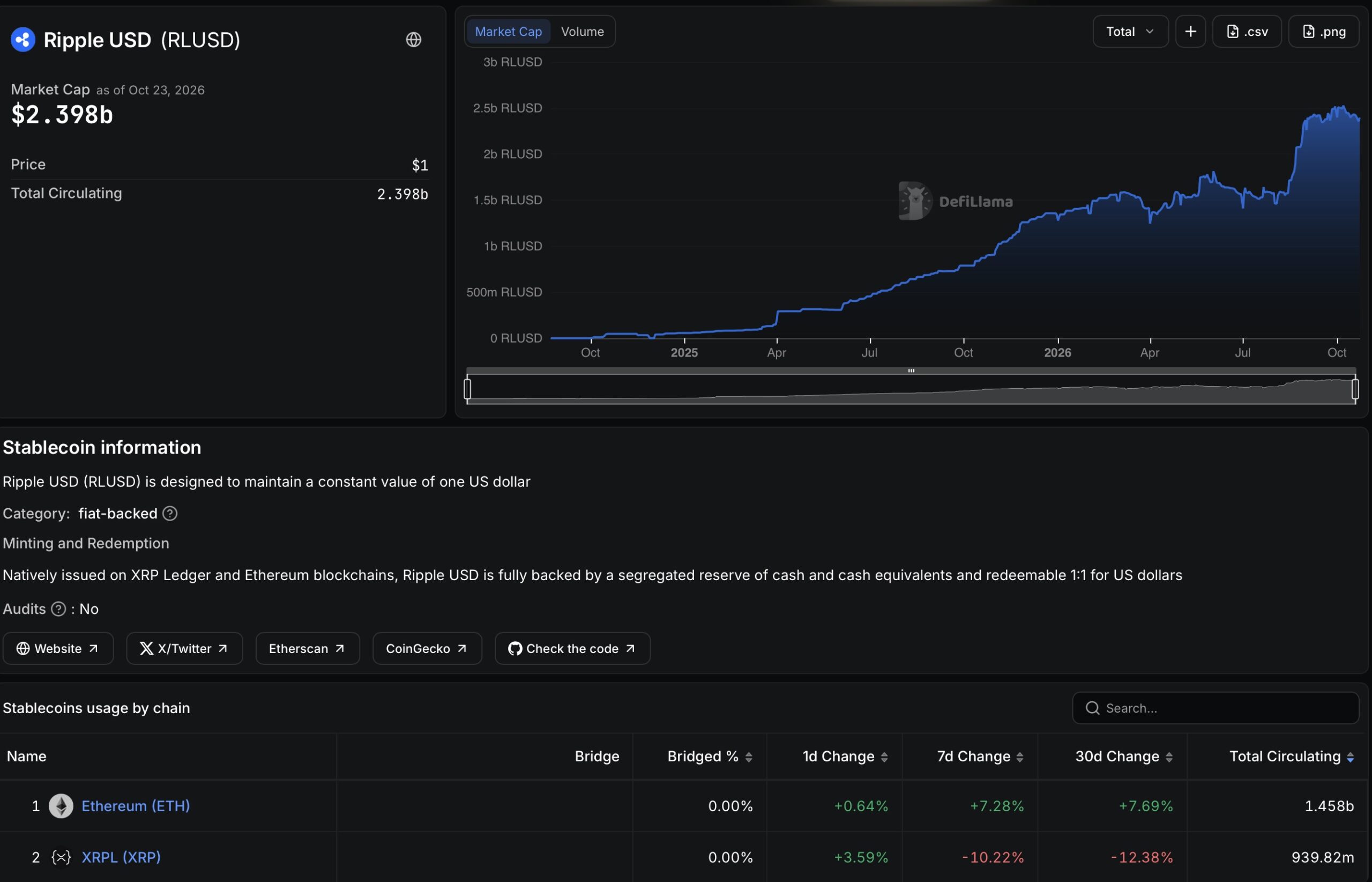1372x882 pixels.
Task: Sort table by Total Circulating column
Action: [x=1291, y=757]
